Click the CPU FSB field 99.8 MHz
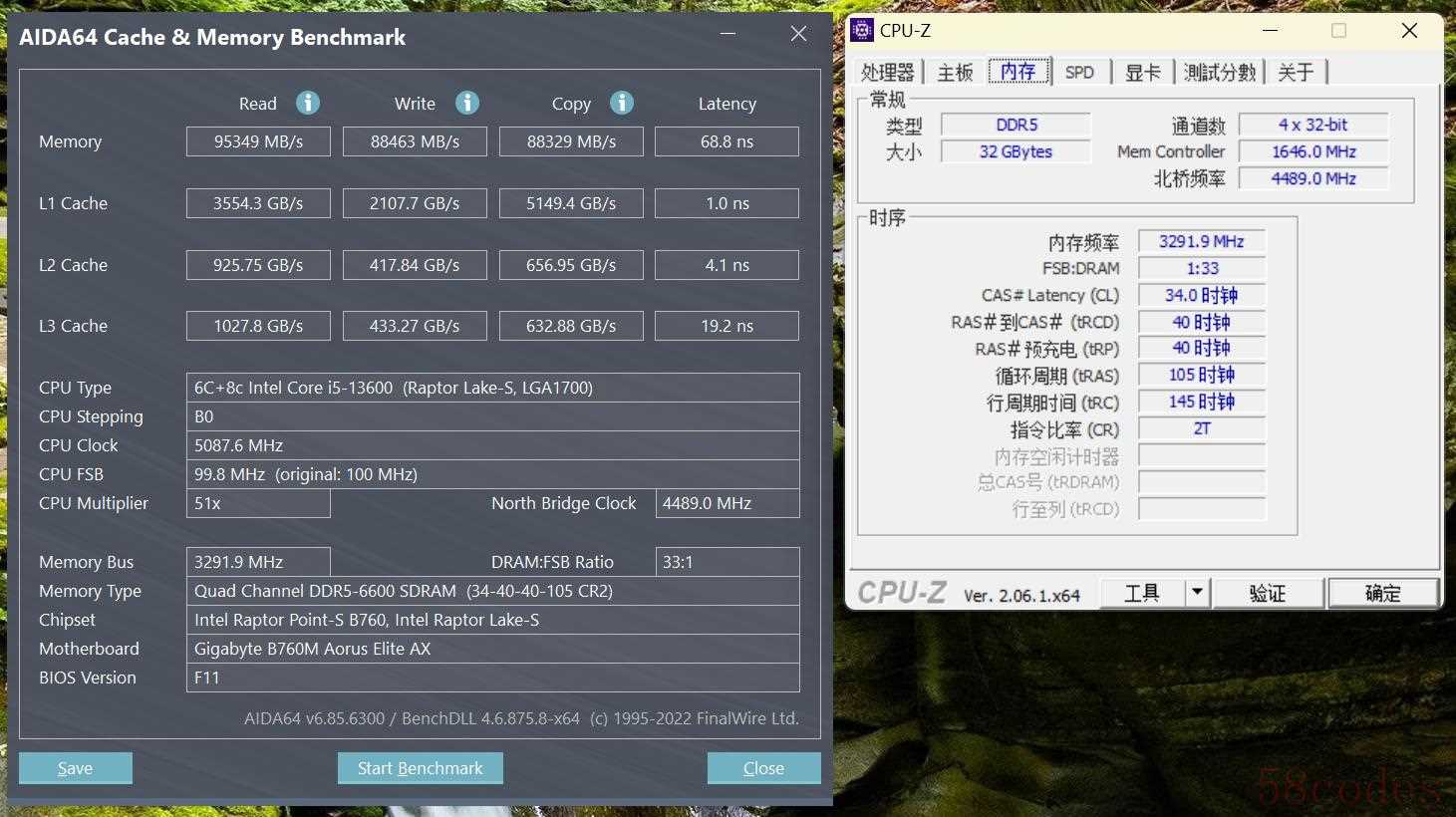 point(492,474)
